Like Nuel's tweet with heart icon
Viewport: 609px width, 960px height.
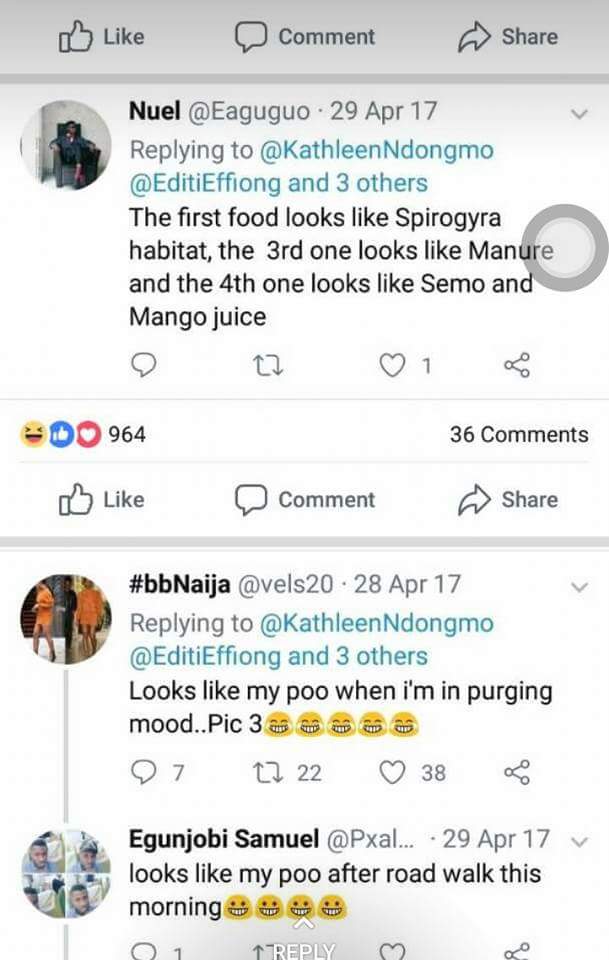tap(392, 366)
